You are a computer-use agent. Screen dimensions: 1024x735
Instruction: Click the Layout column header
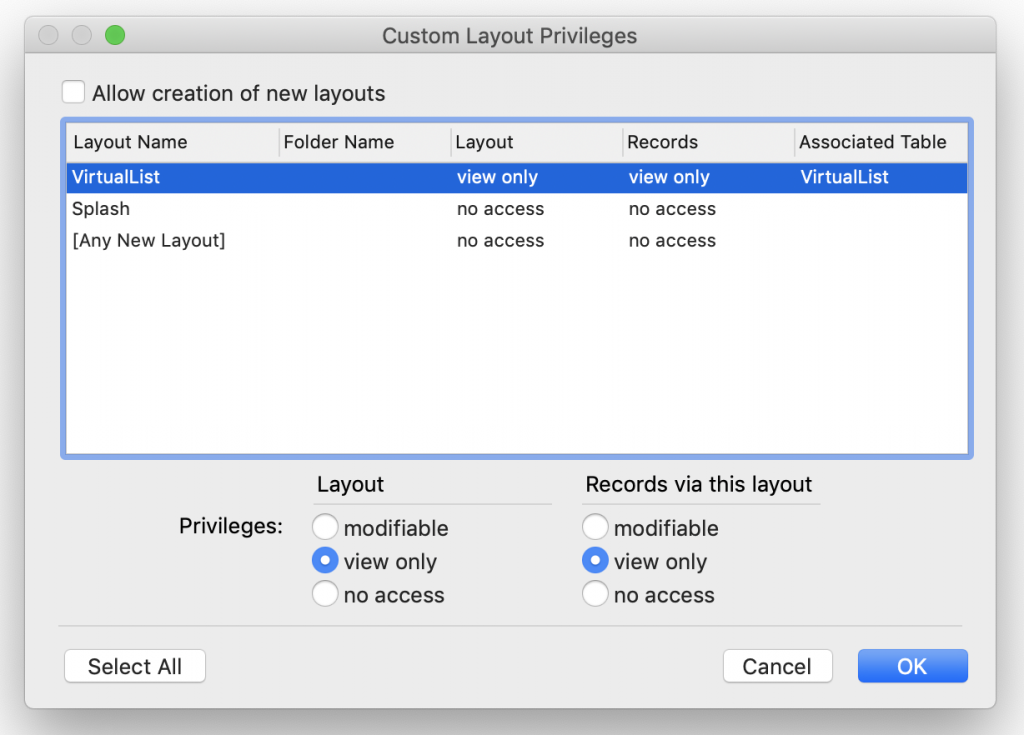pos(485,142)
